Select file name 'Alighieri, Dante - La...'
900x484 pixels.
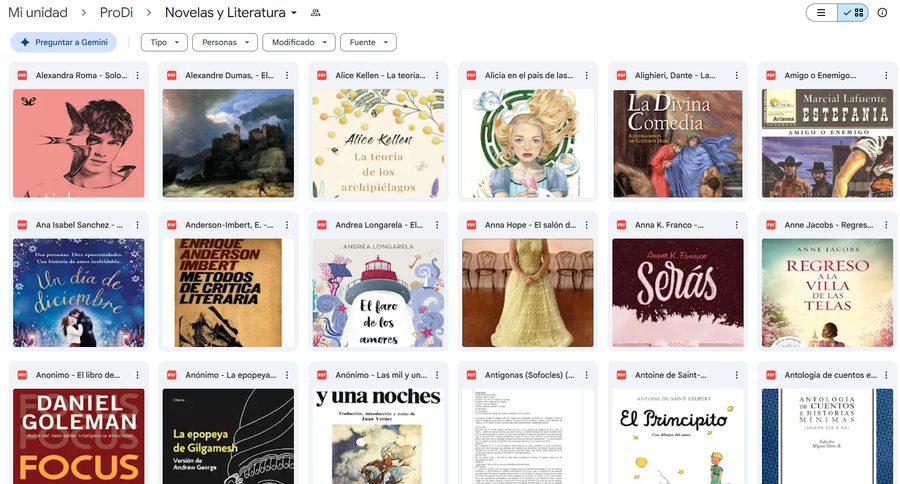coord(675,75)
